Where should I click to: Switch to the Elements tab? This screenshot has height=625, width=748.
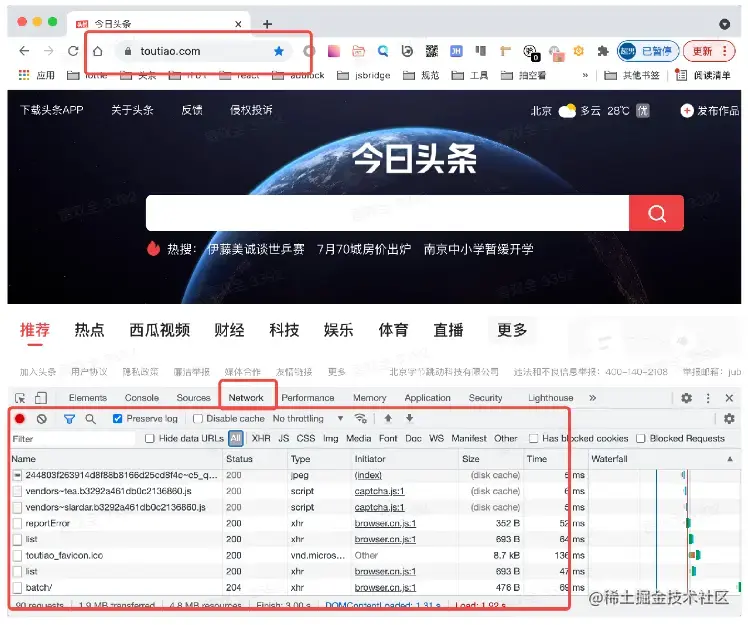pyautogui.click(x=88, y=398)
